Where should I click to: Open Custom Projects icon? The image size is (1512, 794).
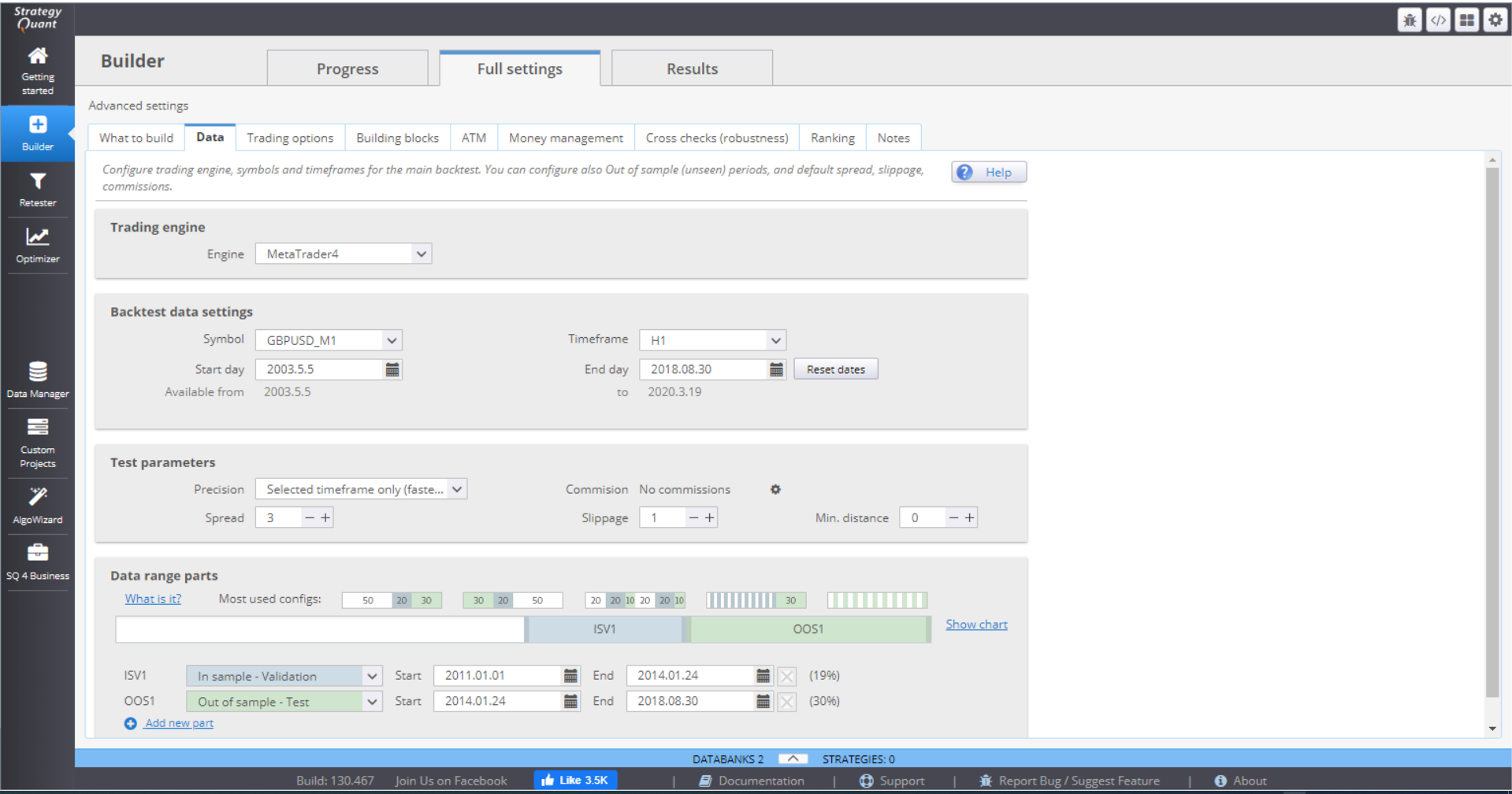tap(37, 427)
